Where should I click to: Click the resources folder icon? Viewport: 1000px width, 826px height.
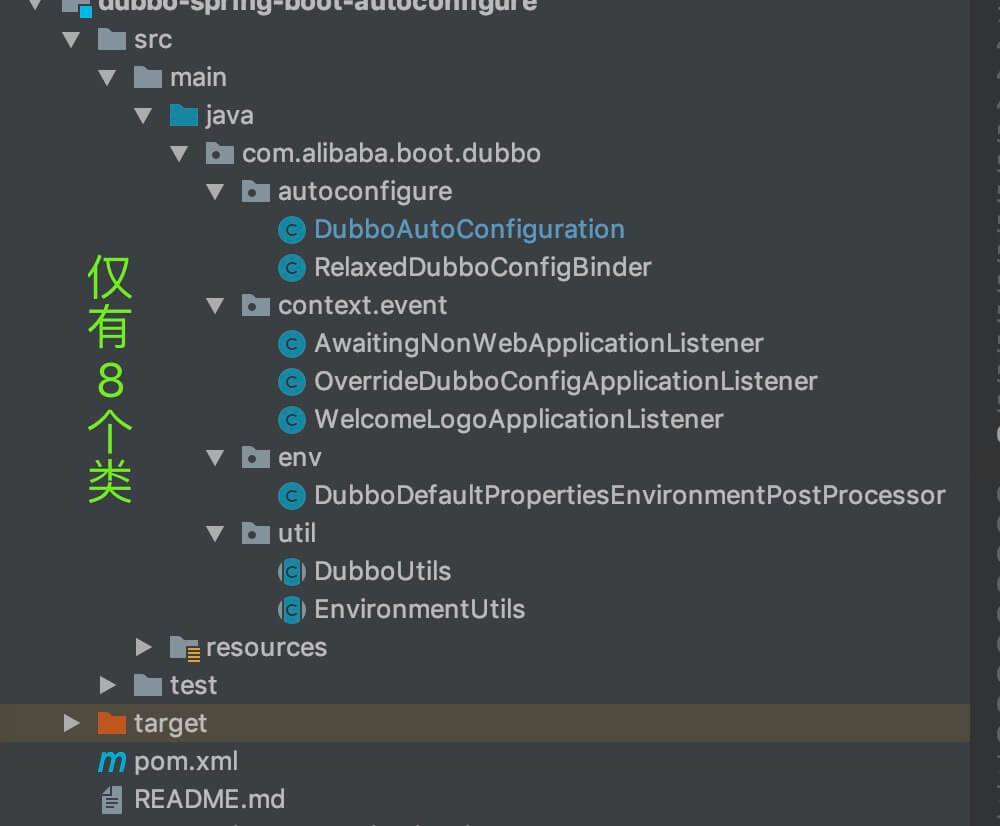click(x=184, y=648)
